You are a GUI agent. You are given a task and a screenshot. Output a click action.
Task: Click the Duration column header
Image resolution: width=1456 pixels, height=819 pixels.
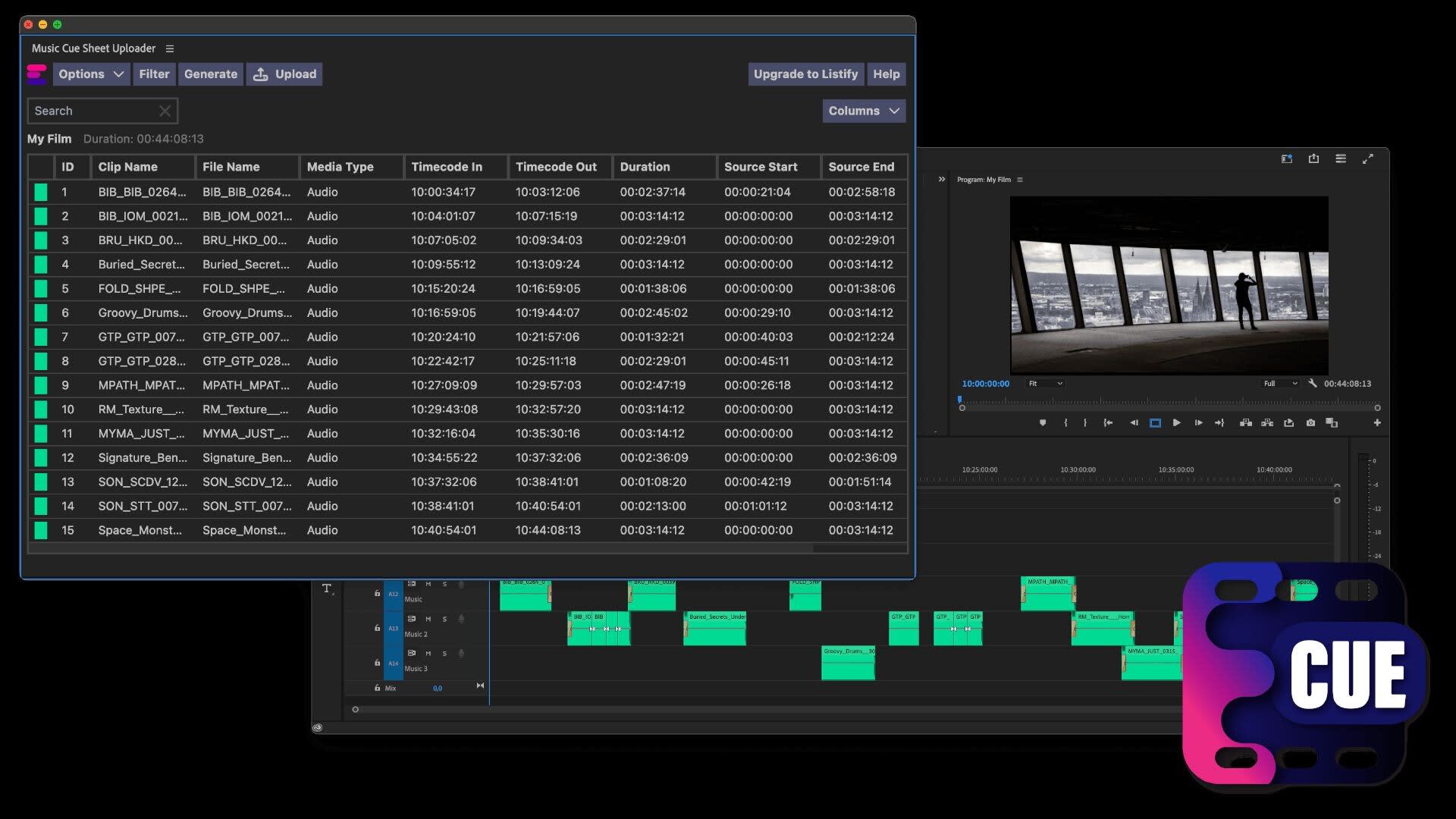click(x=645, y=167)
